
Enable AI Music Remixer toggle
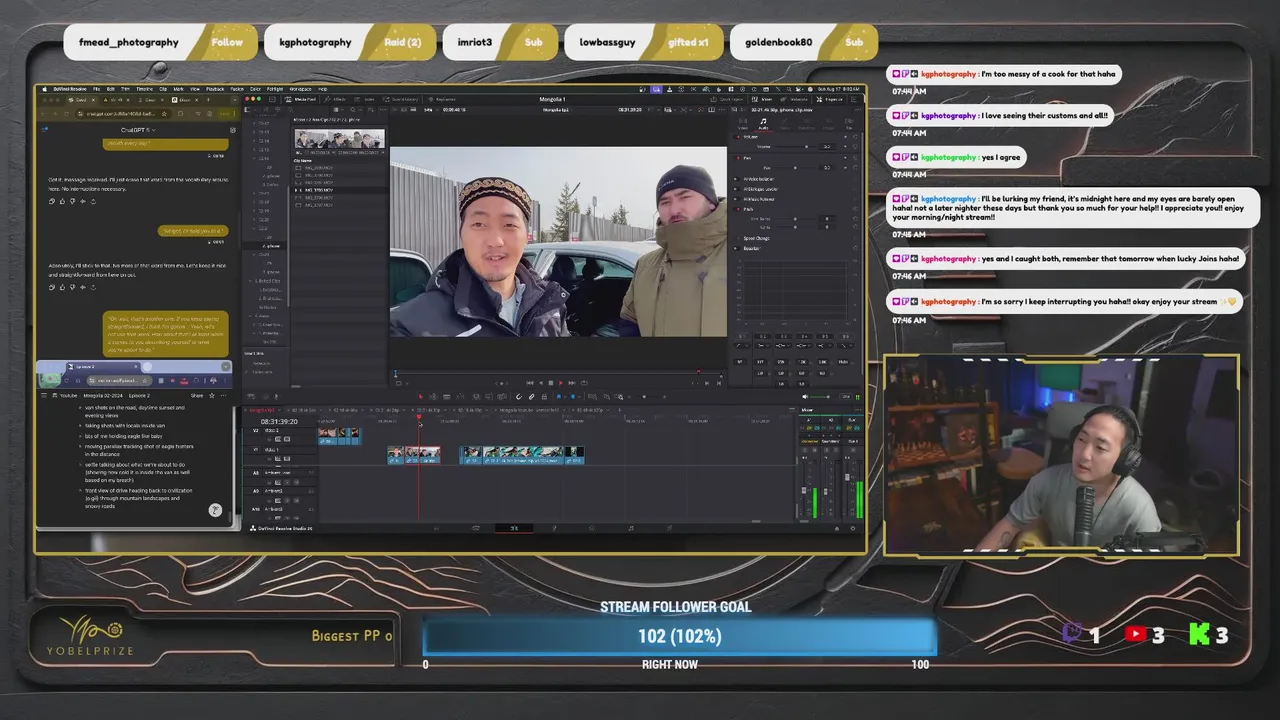[736, 199]
